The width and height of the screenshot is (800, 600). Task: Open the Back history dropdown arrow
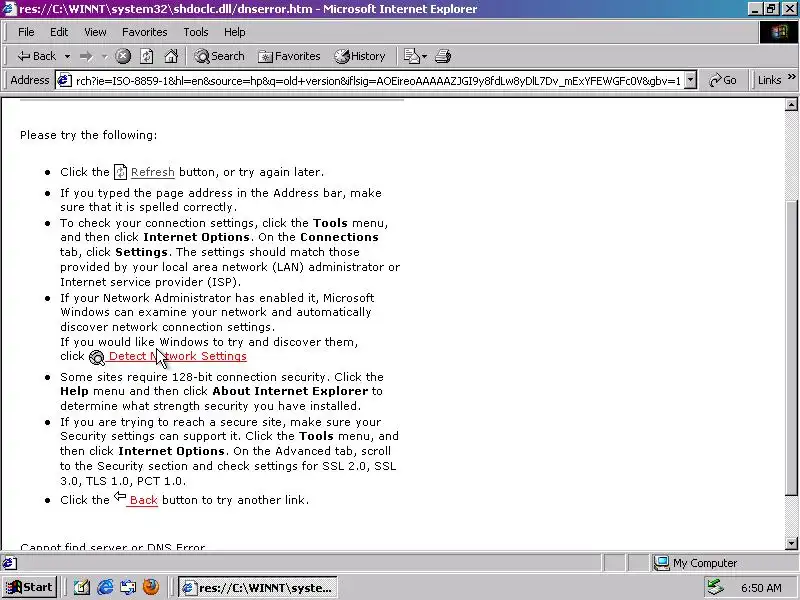[67, 56]
